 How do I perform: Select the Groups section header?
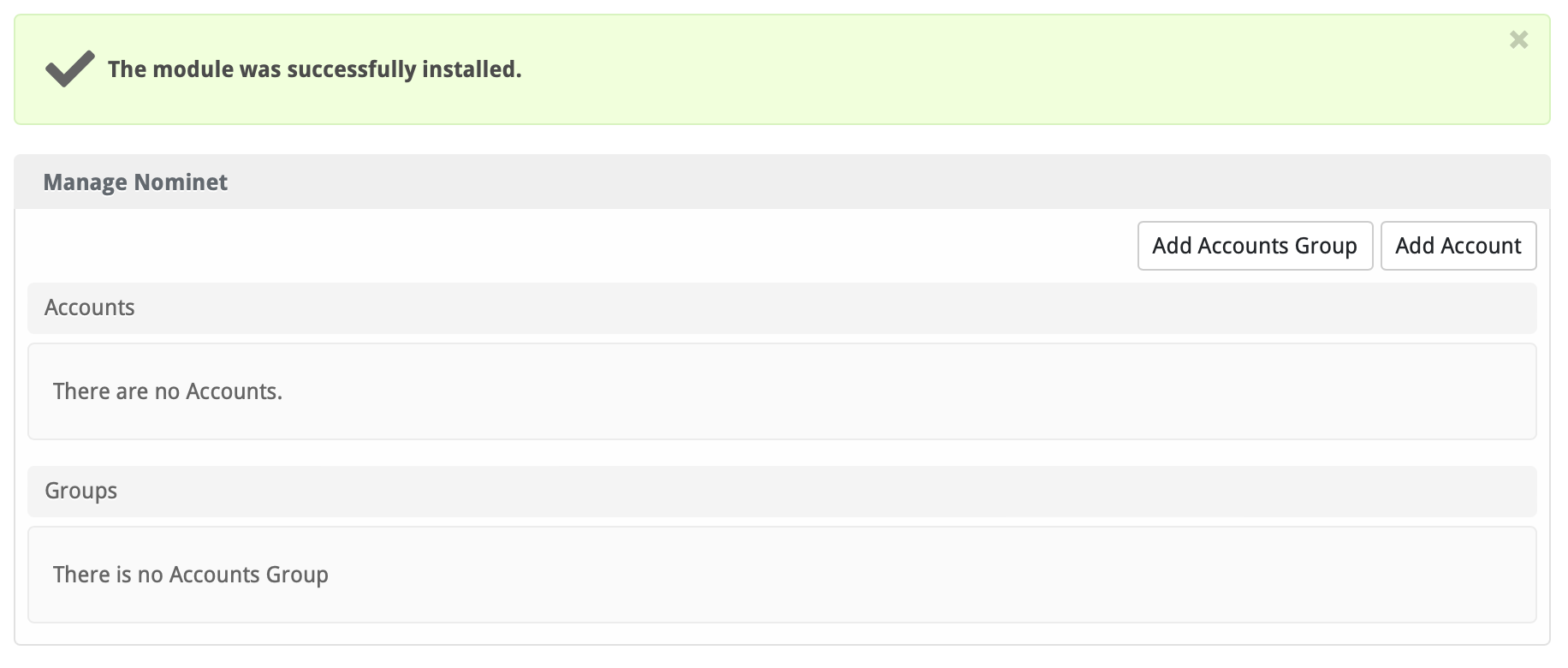(x=81, y=492)
